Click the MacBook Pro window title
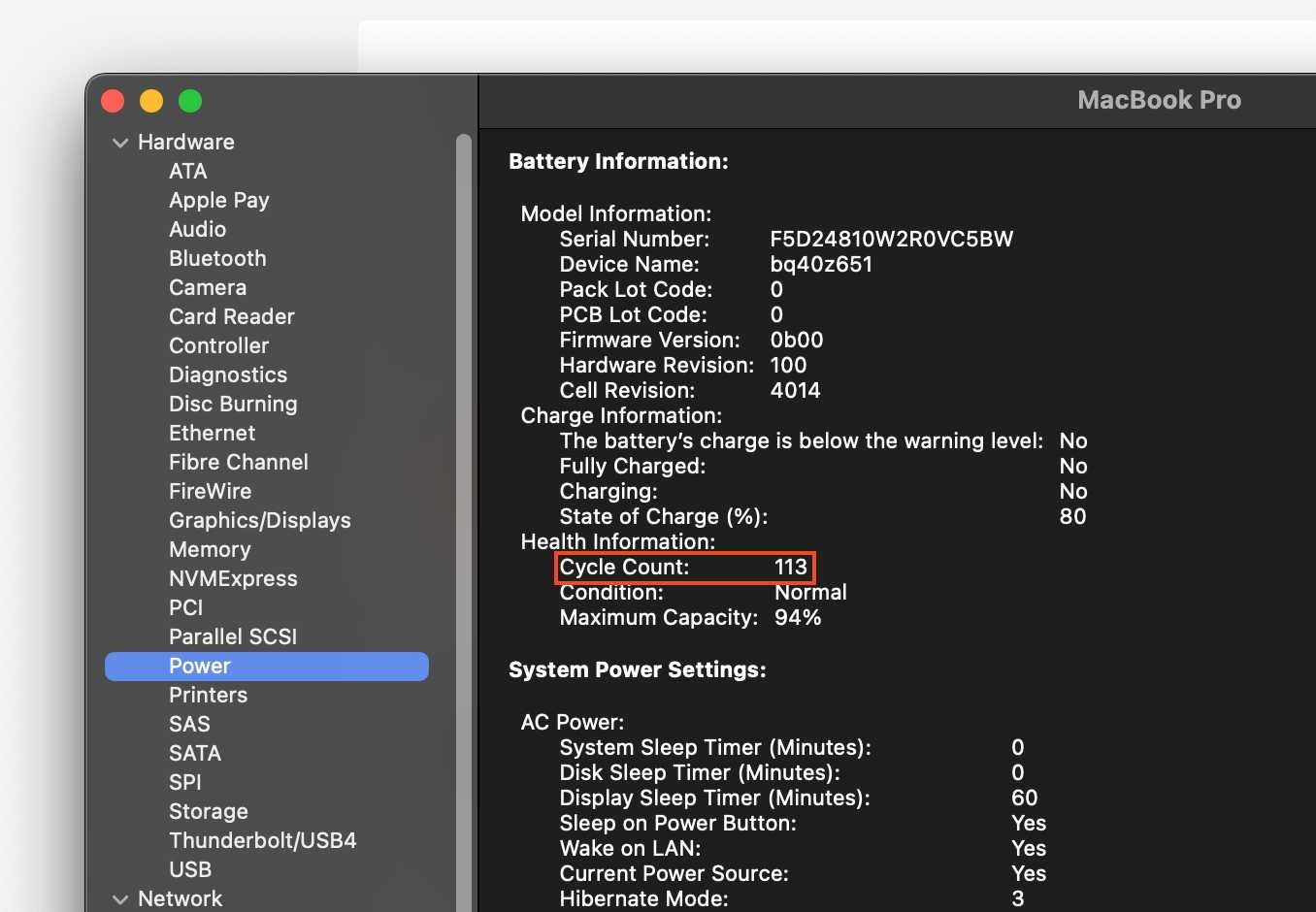 [x=1160, y=100]
